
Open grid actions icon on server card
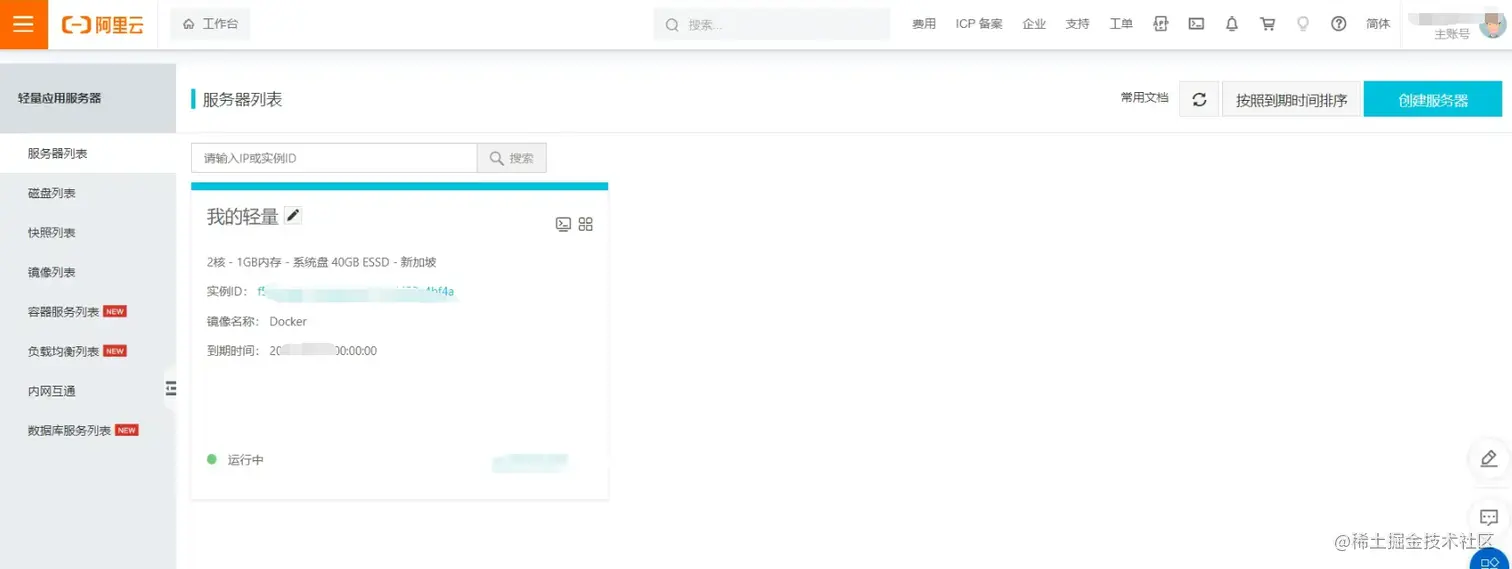point(586,224)
